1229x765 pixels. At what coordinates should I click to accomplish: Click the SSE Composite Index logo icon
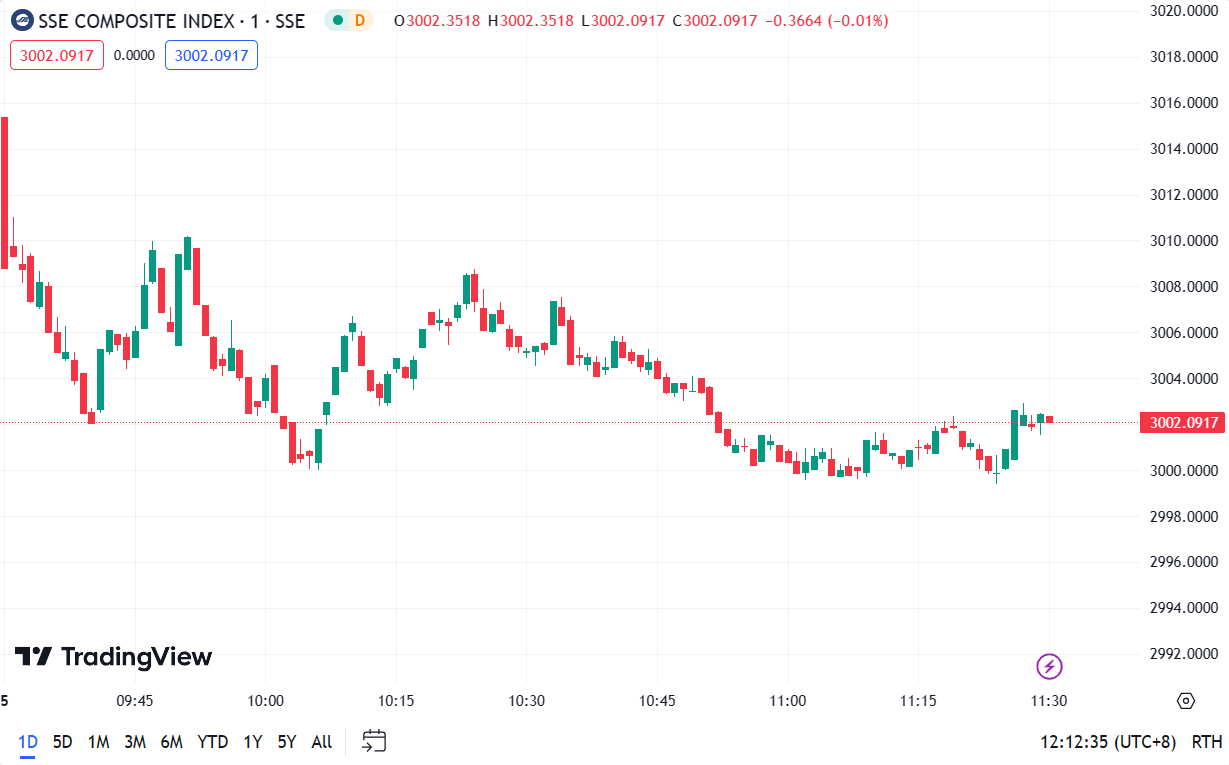click(21, 20)
